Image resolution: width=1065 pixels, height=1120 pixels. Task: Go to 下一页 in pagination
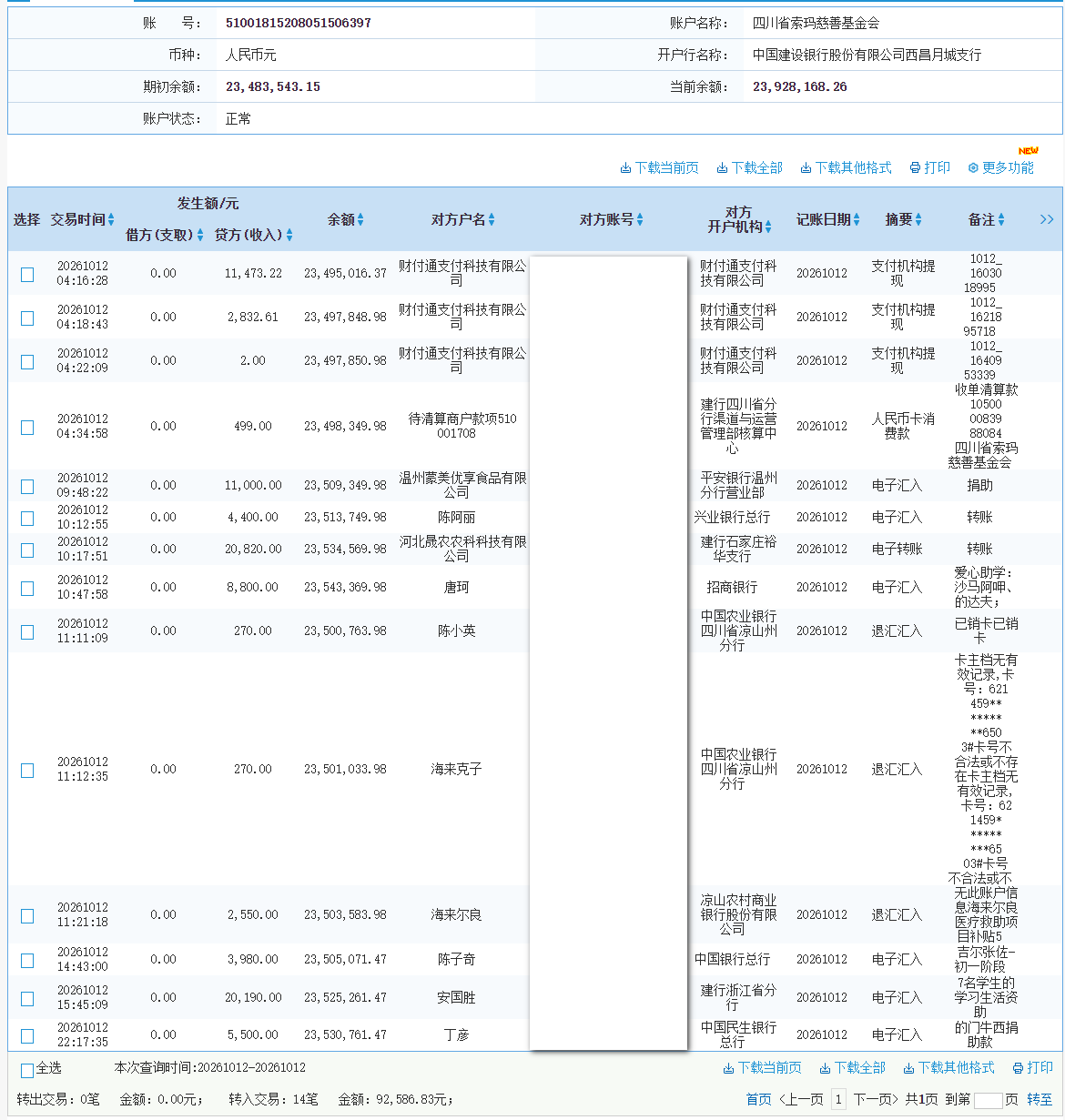point(876,1099)
